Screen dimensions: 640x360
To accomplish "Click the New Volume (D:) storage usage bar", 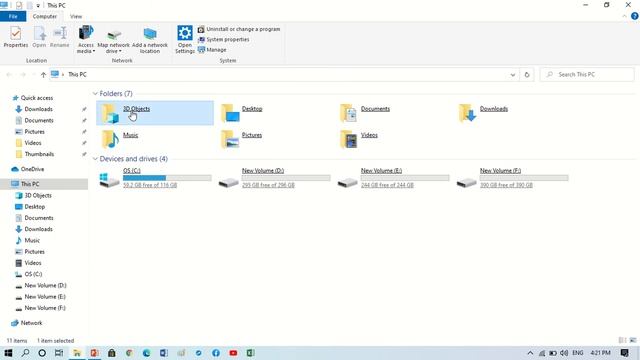I will 286,178.
